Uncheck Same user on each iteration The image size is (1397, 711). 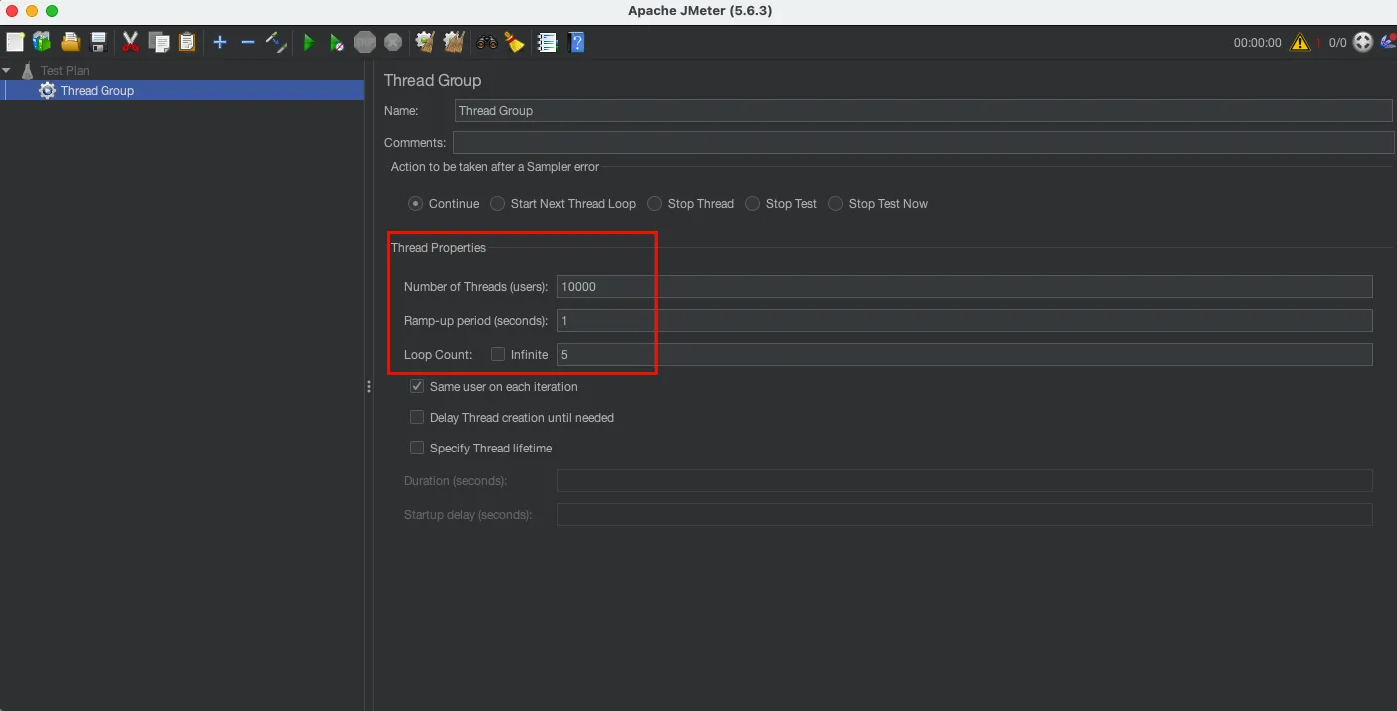pyautogui.click(x=417, y=386)
